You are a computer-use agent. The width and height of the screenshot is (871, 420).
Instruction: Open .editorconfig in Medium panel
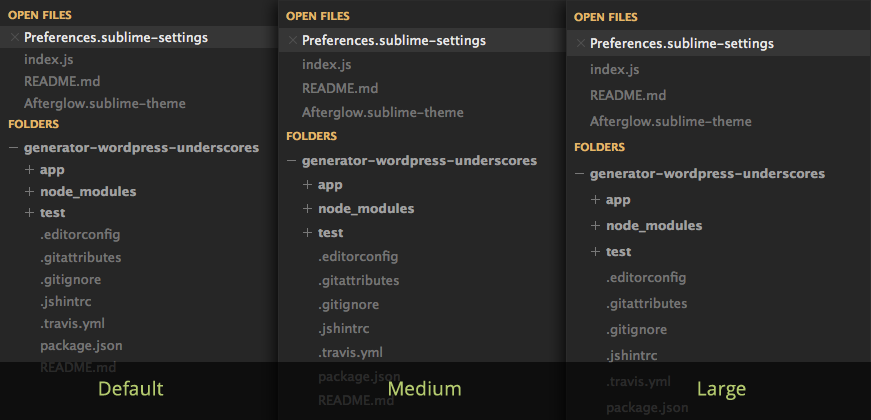pyautogui.click(x=358, y=257)
